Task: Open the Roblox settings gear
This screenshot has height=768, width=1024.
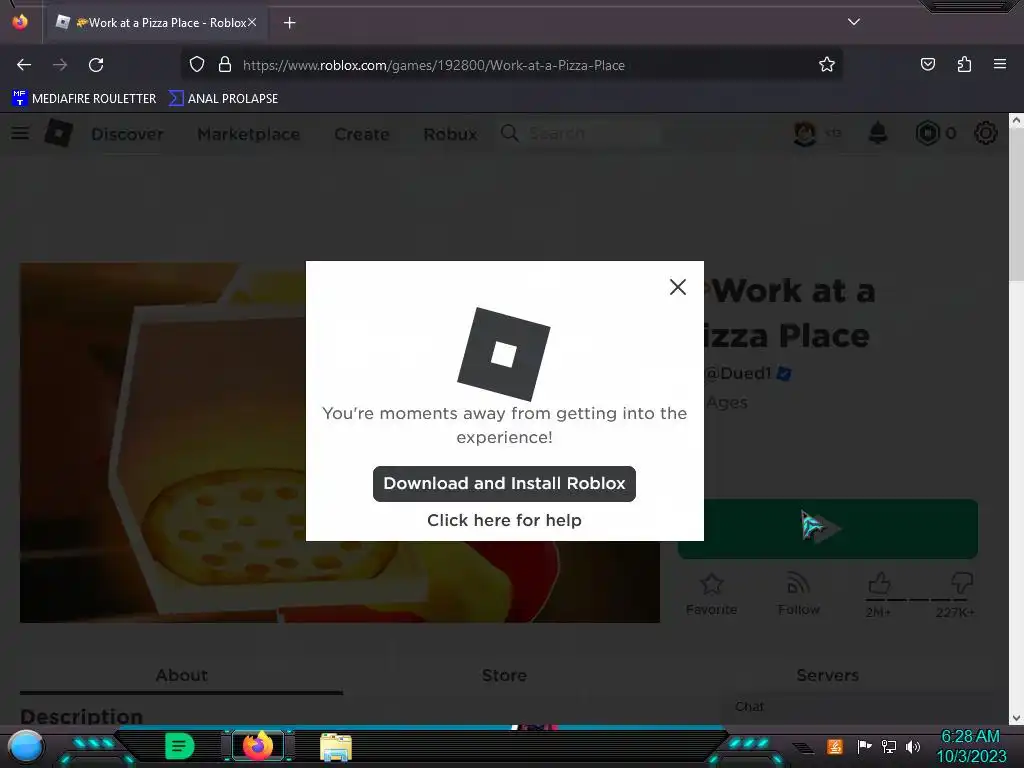Action: pyautogui.click(x=985, y=133)
